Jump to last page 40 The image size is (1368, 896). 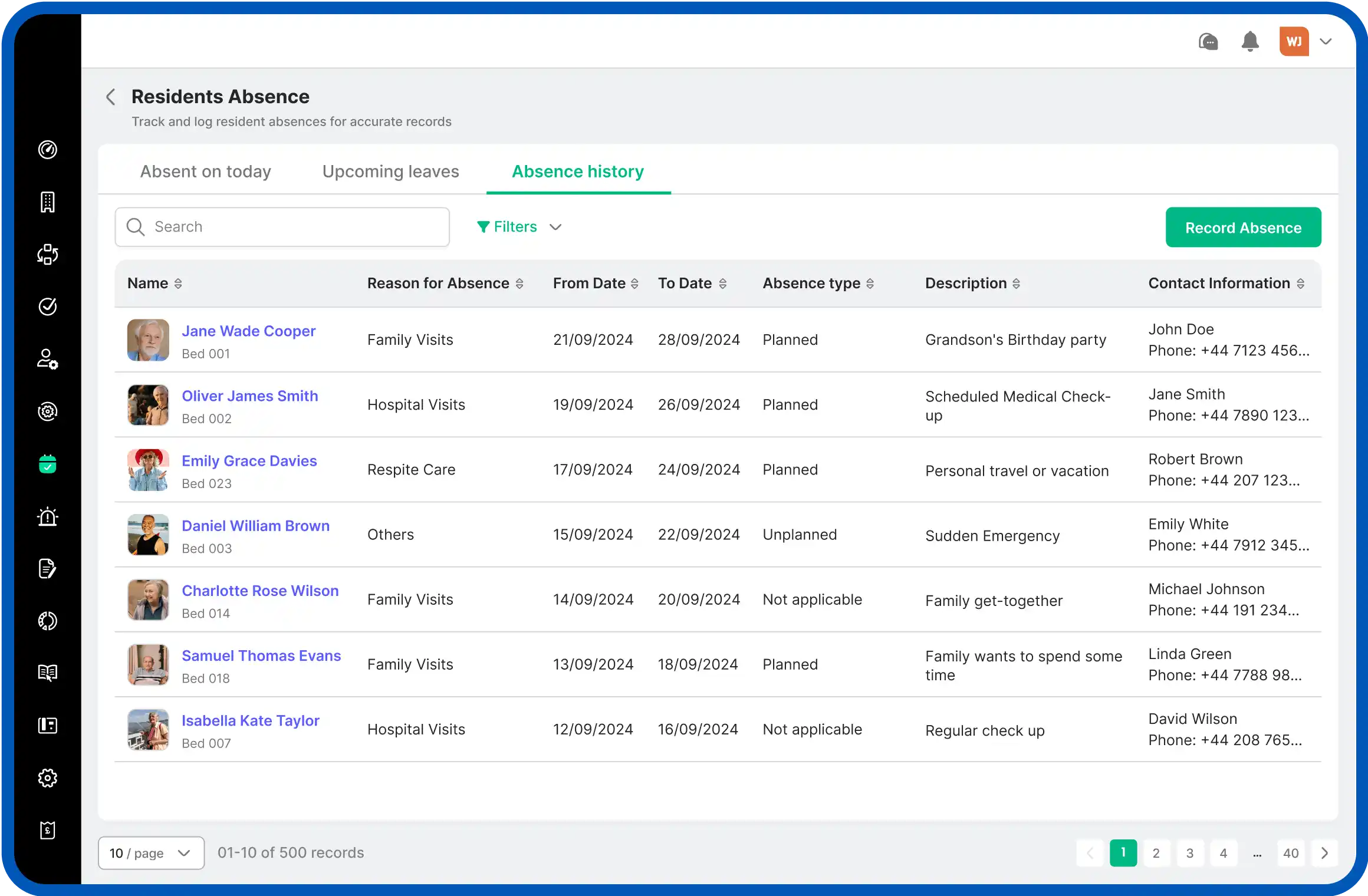(1291, 853)
